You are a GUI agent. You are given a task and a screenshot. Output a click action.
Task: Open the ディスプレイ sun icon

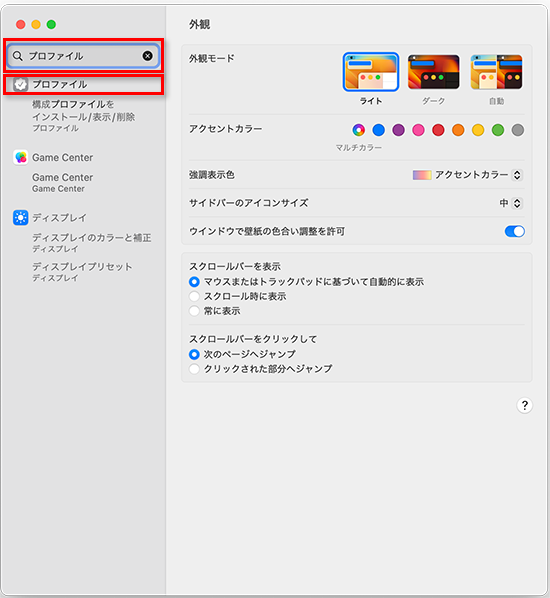(x=21, y=217)
